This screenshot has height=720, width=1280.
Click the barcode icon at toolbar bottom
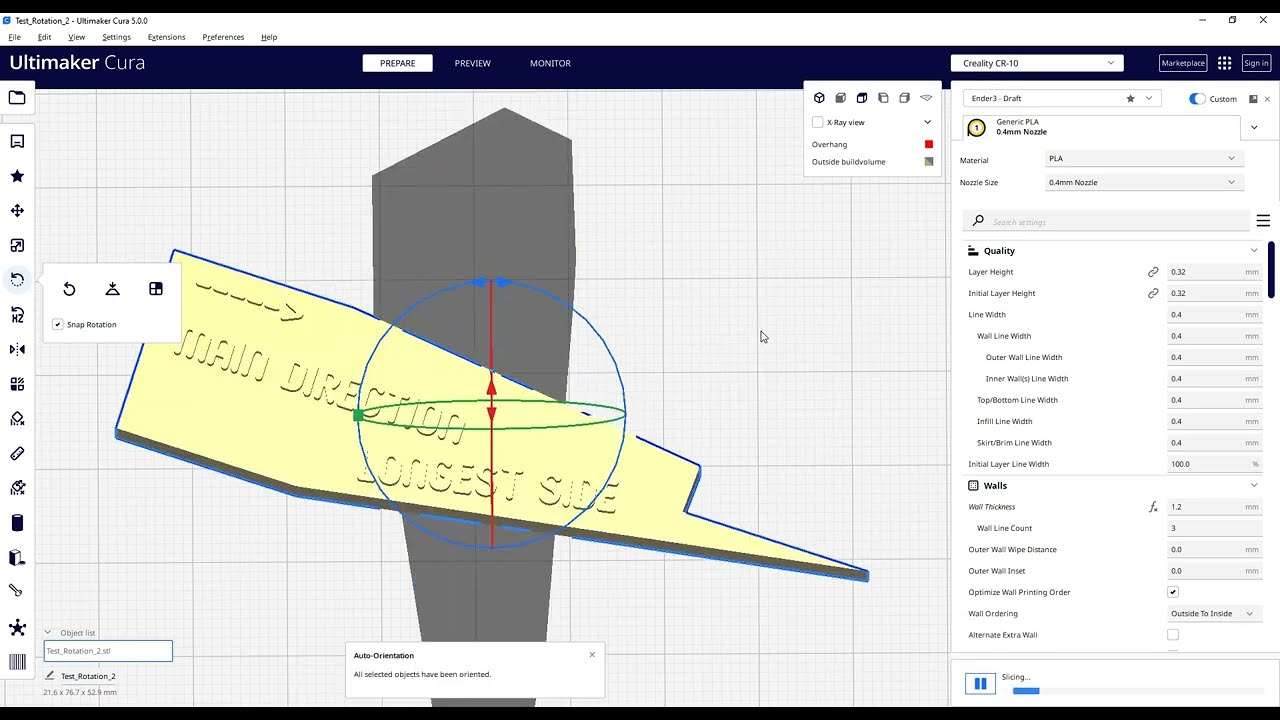coord(17,661)
